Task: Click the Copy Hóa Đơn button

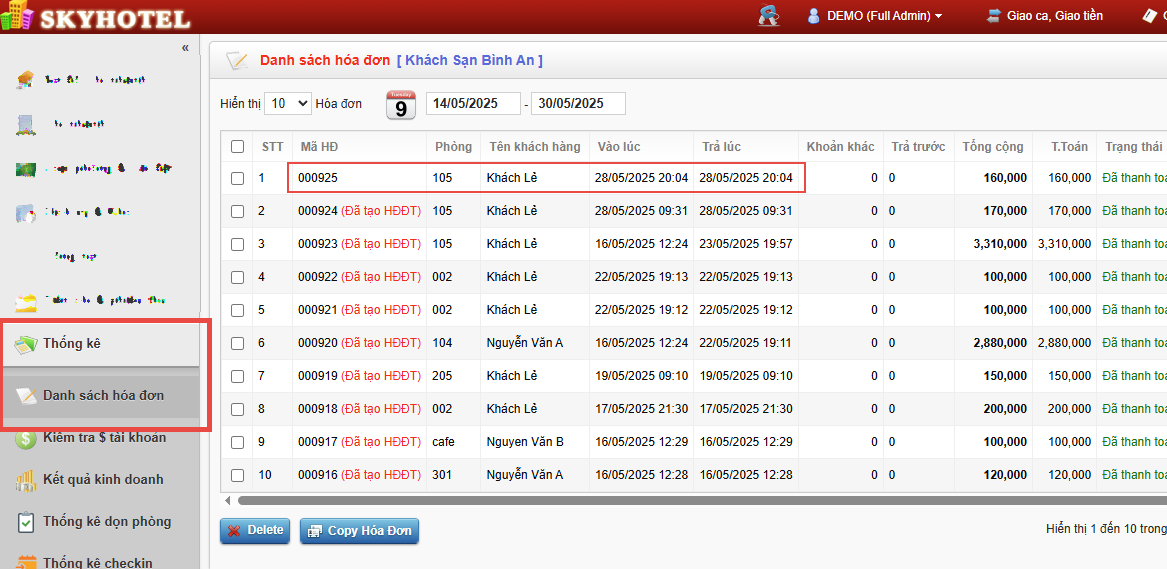Action: tap(359, 531)
